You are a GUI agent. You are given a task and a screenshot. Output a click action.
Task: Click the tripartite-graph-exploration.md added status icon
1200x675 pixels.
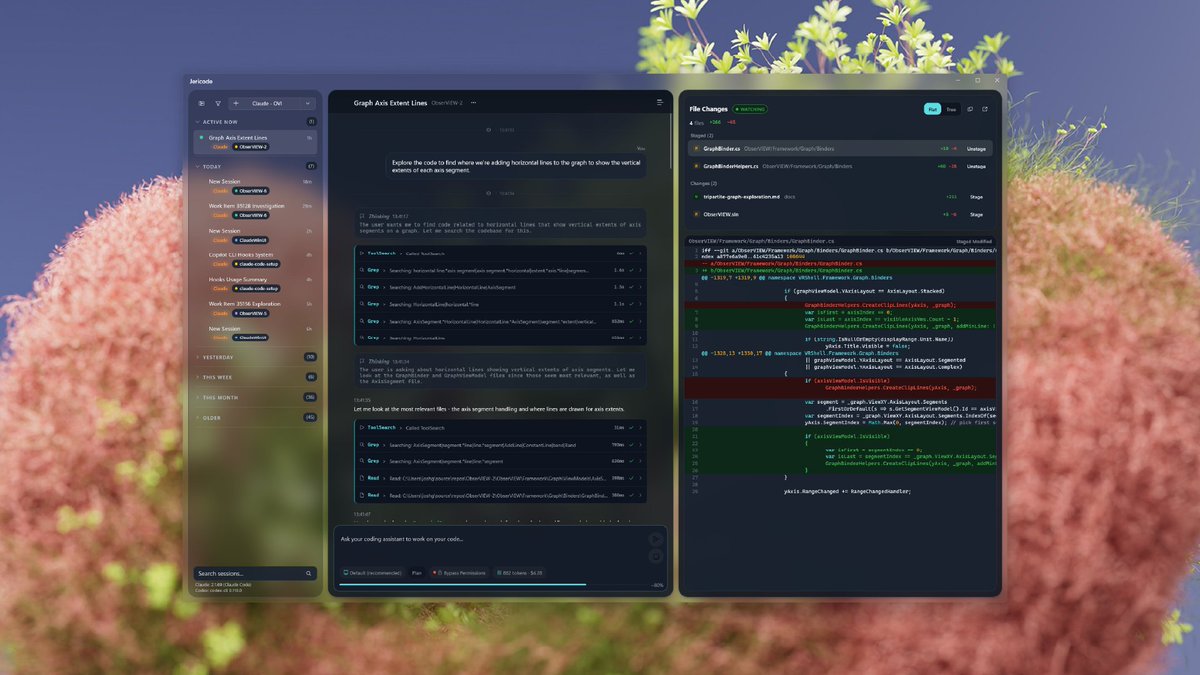(x=697, y=197)
